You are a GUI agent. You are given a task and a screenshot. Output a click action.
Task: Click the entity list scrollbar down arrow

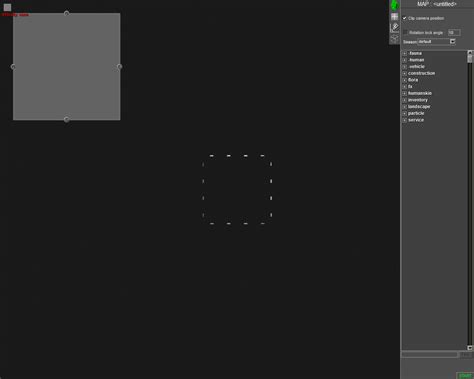click(470, 348)
